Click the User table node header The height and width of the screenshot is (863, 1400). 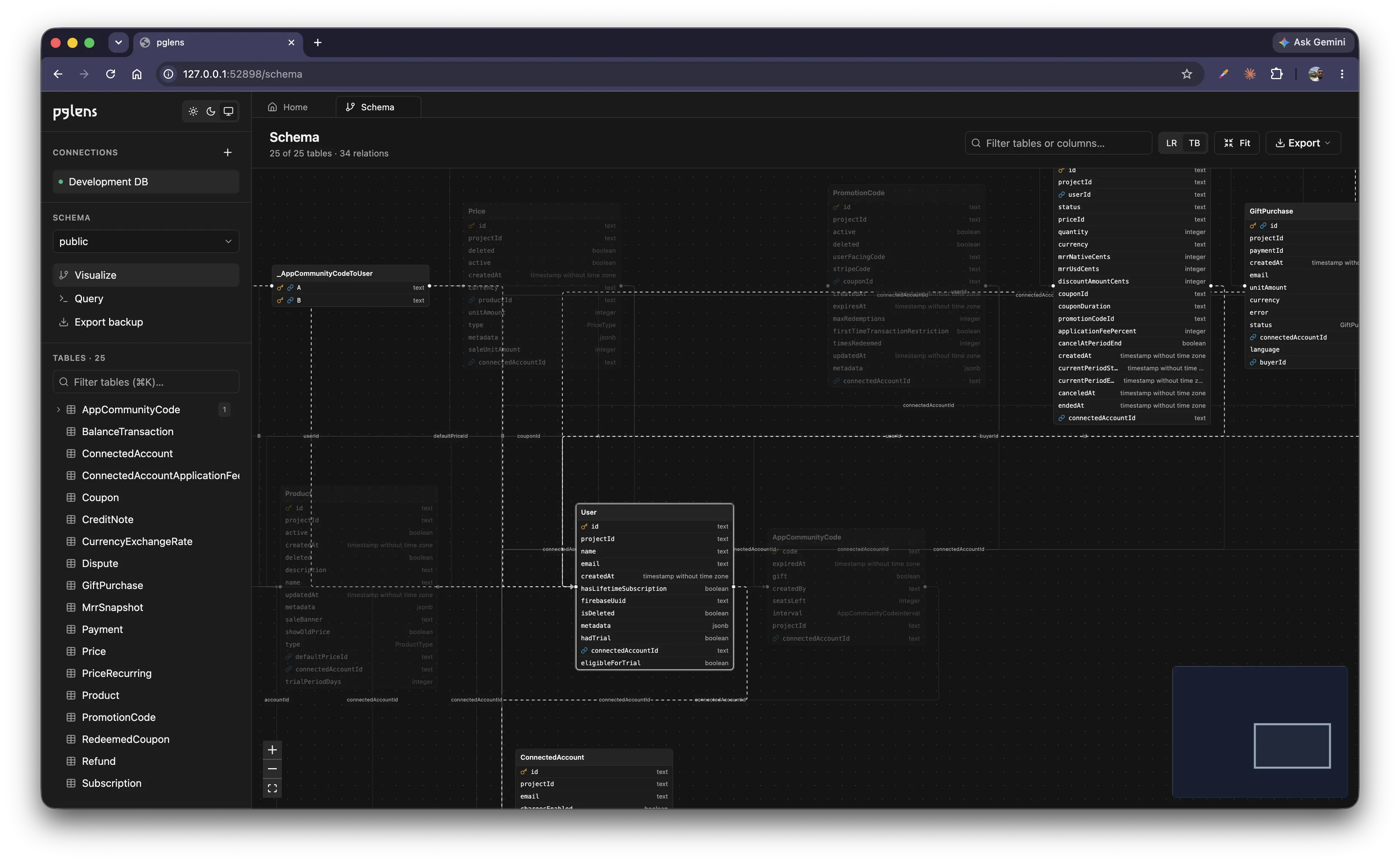click(x=654, y=512)
